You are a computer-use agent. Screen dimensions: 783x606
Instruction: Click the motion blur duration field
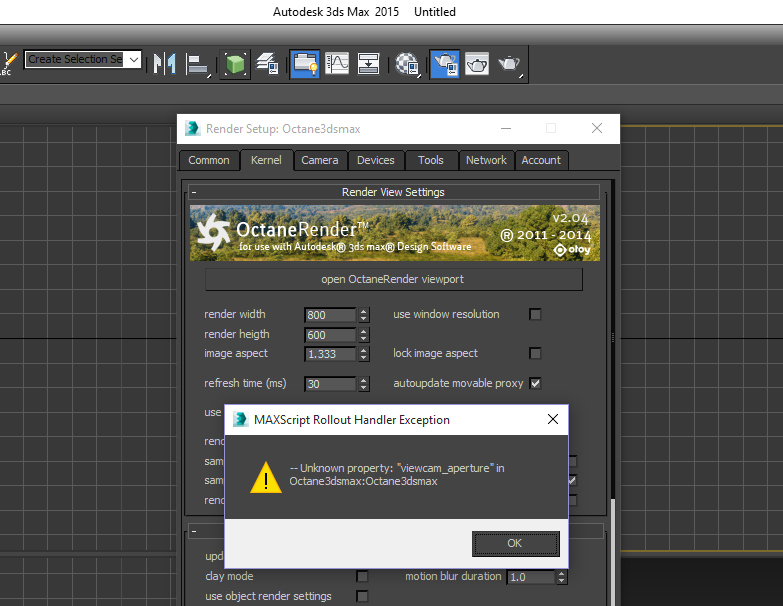coord(531,577)
